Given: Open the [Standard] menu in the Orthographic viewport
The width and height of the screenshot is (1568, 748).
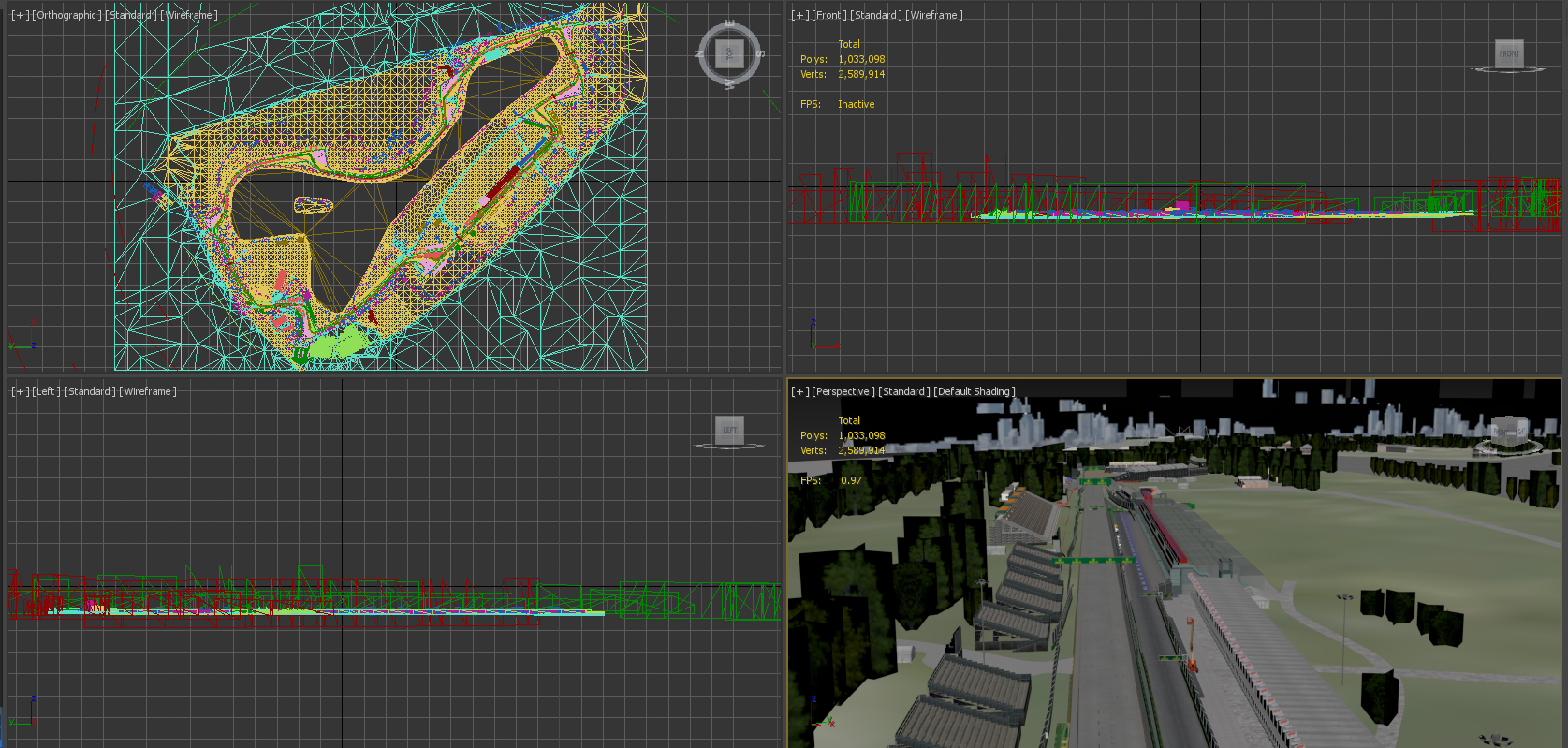Looking at the screenshot, I should pos(130,15).
